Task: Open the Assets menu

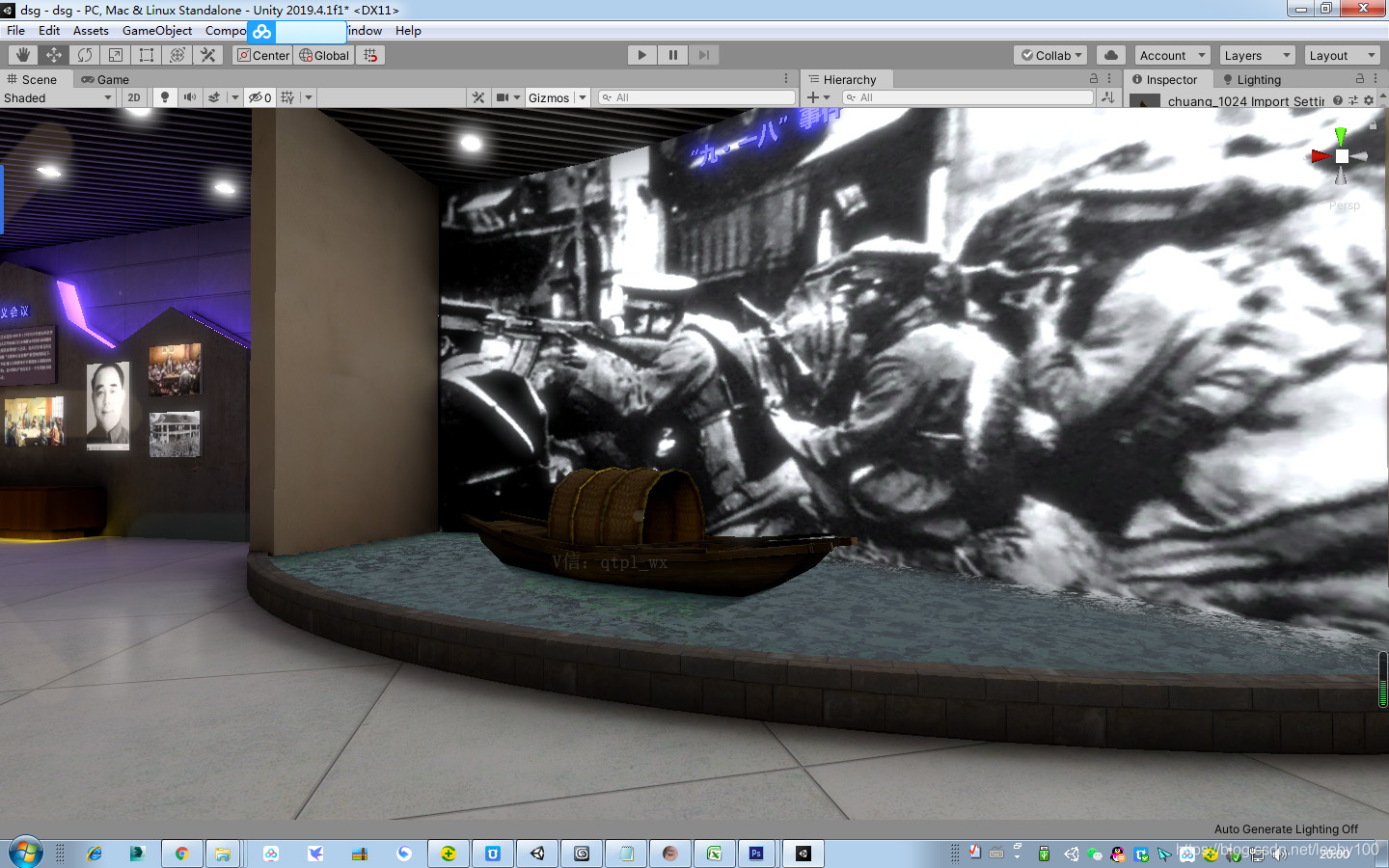Action: coord(91,31)
